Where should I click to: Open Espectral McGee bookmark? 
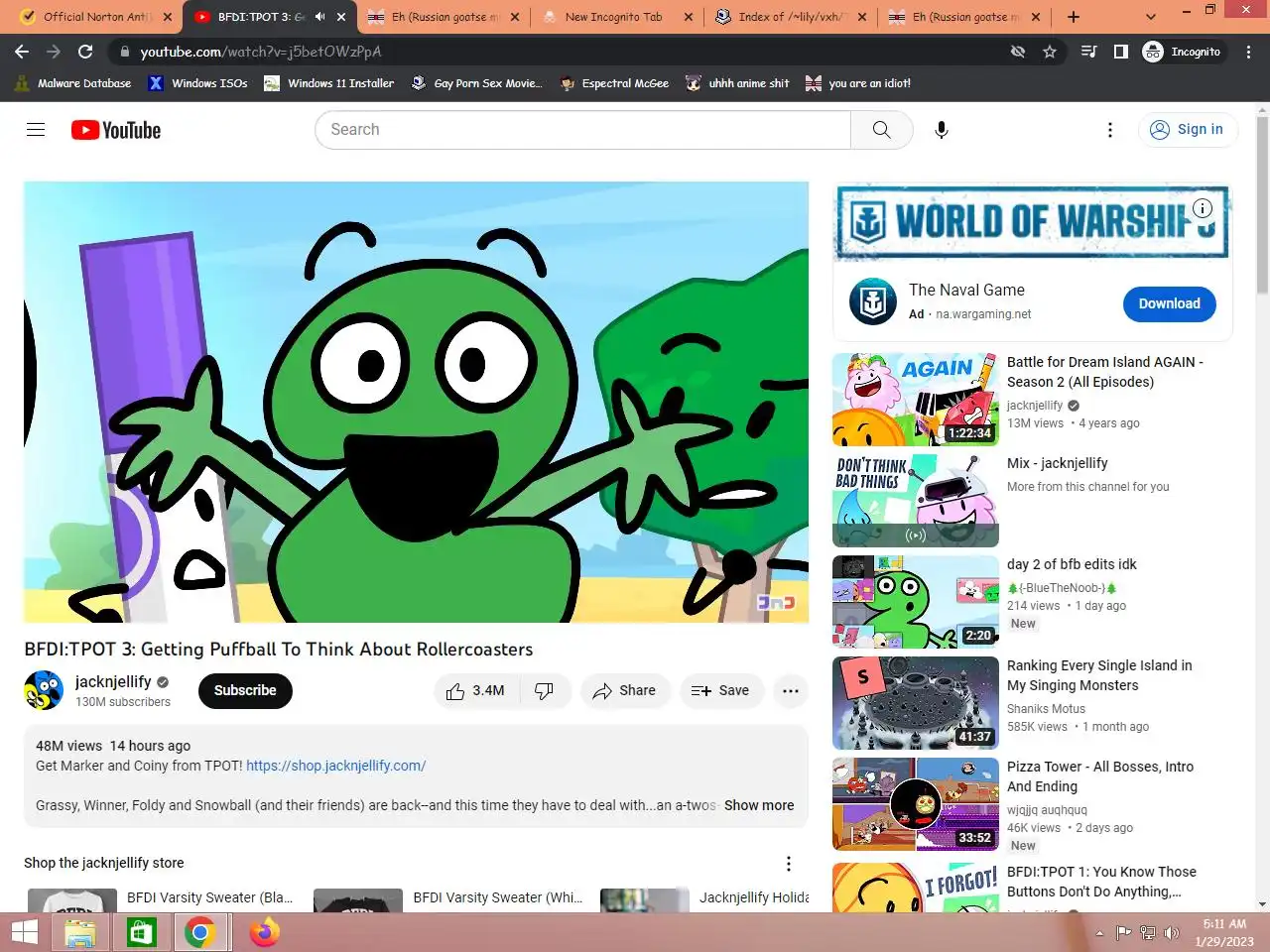tap(614, 83)
